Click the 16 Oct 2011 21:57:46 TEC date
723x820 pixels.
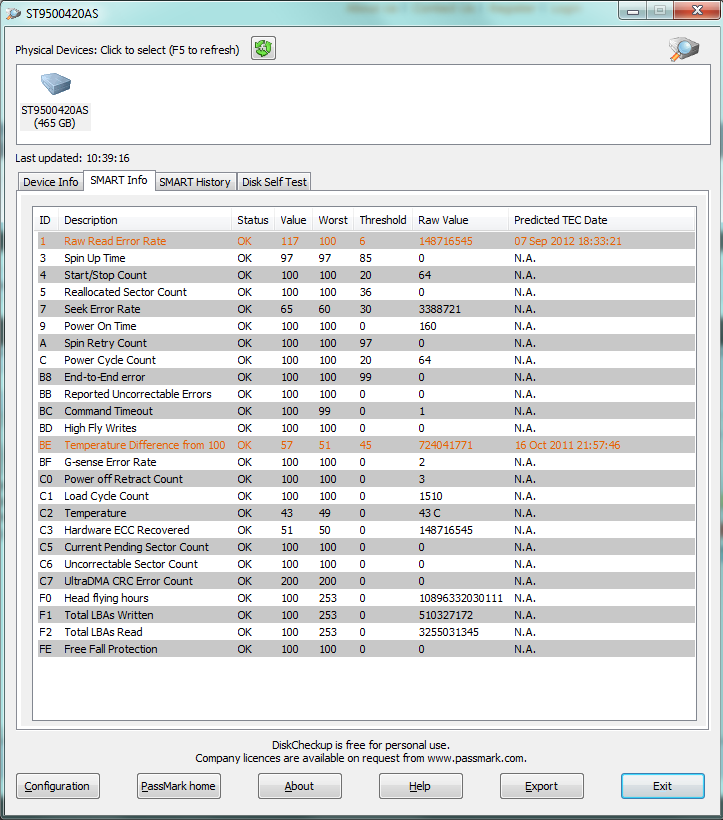(568, 445)
